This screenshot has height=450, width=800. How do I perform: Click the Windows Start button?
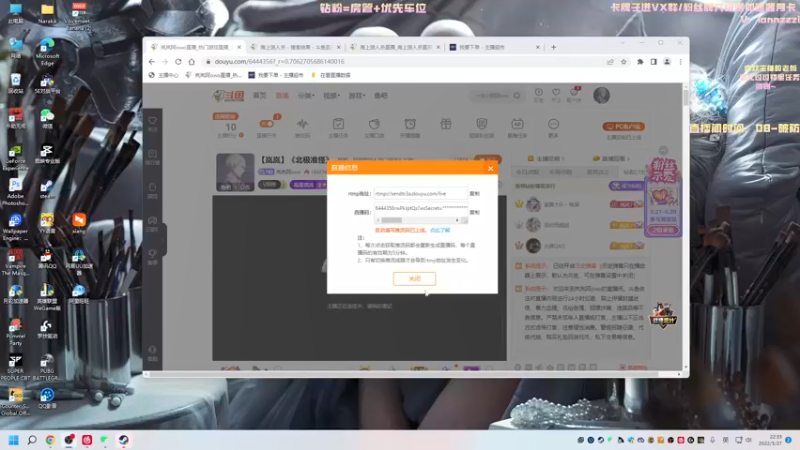coord(14,440)
